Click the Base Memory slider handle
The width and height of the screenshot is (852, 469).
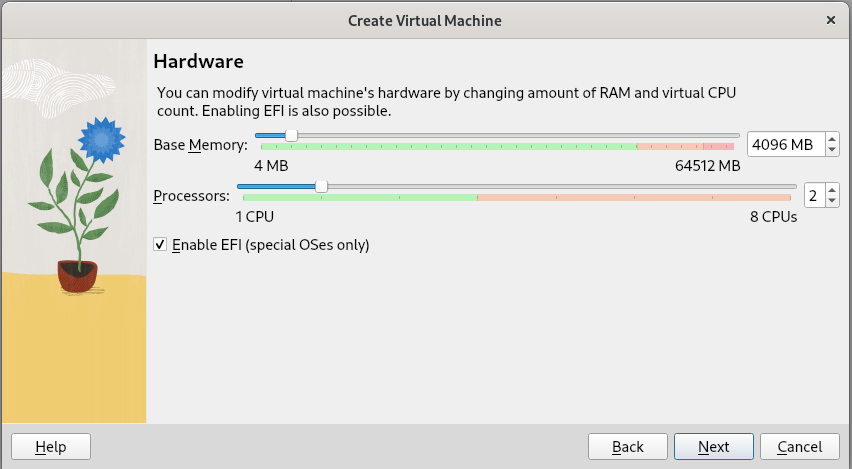tap(291, 135)
